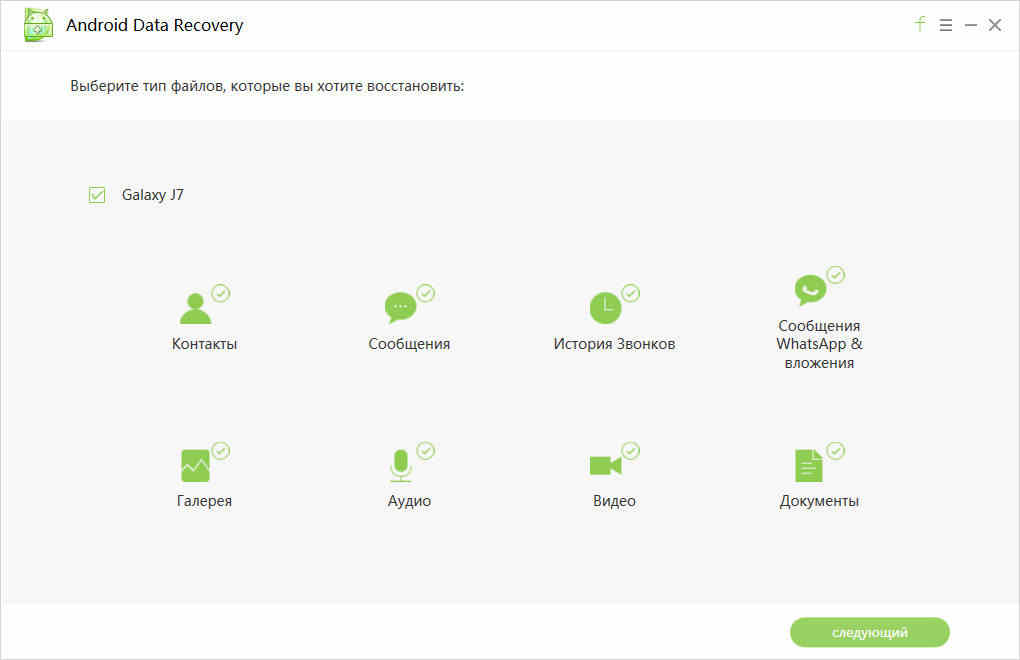Click the Контакты person icon
The height and width of the screenshot is (660, 1020).
coord(195,309)
